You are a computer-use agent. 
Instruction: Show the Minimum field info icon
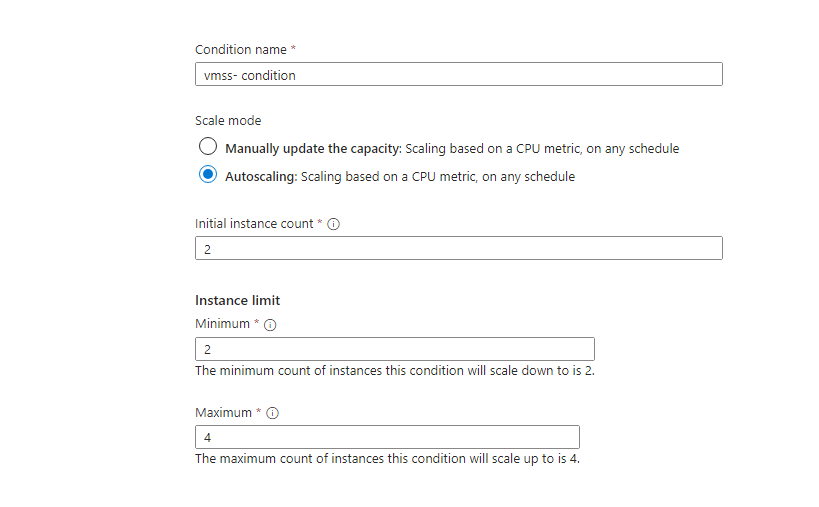coord(270,325)
